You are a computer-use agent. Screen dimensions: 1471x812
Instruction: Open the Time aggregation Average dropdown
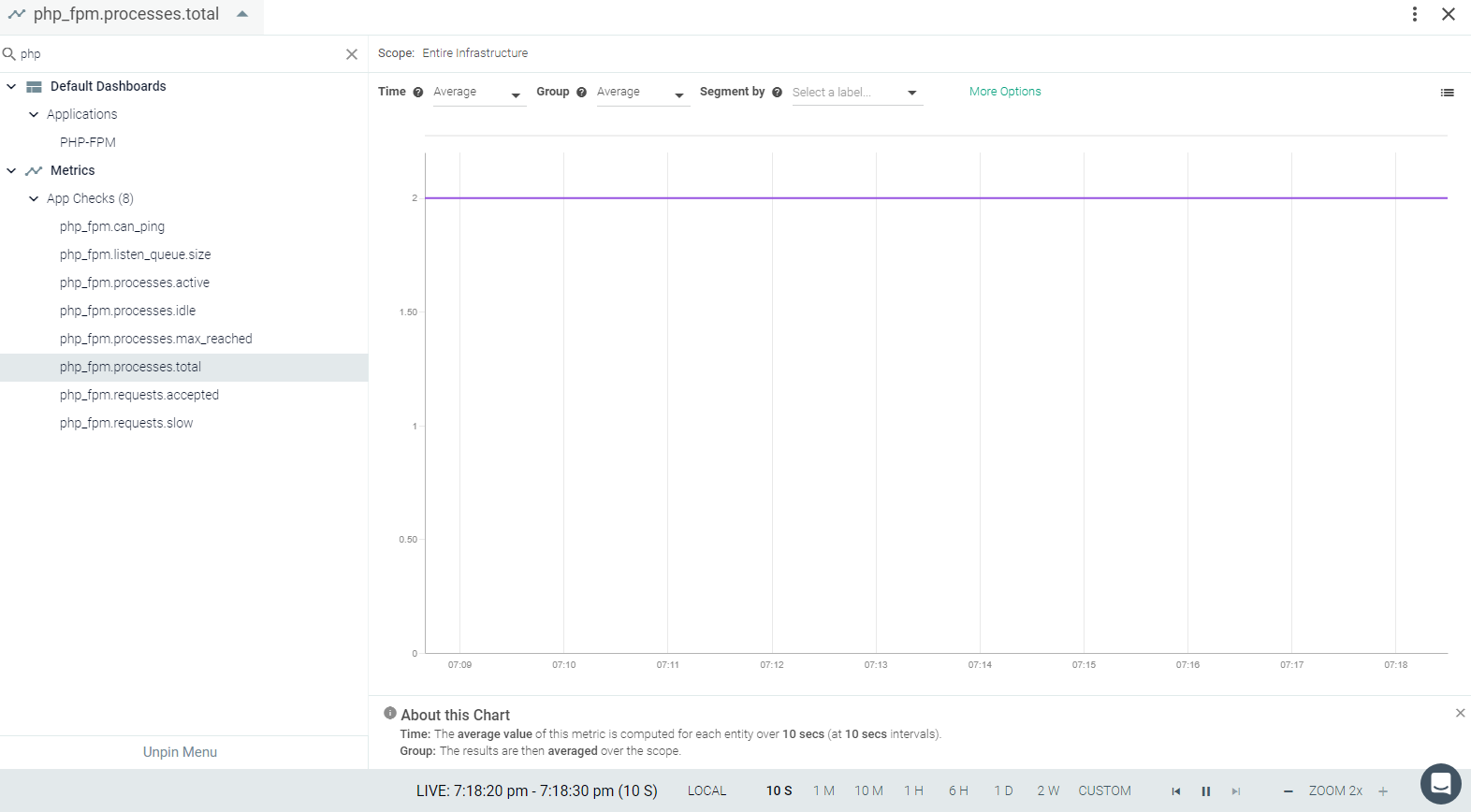tap(479, 93)
